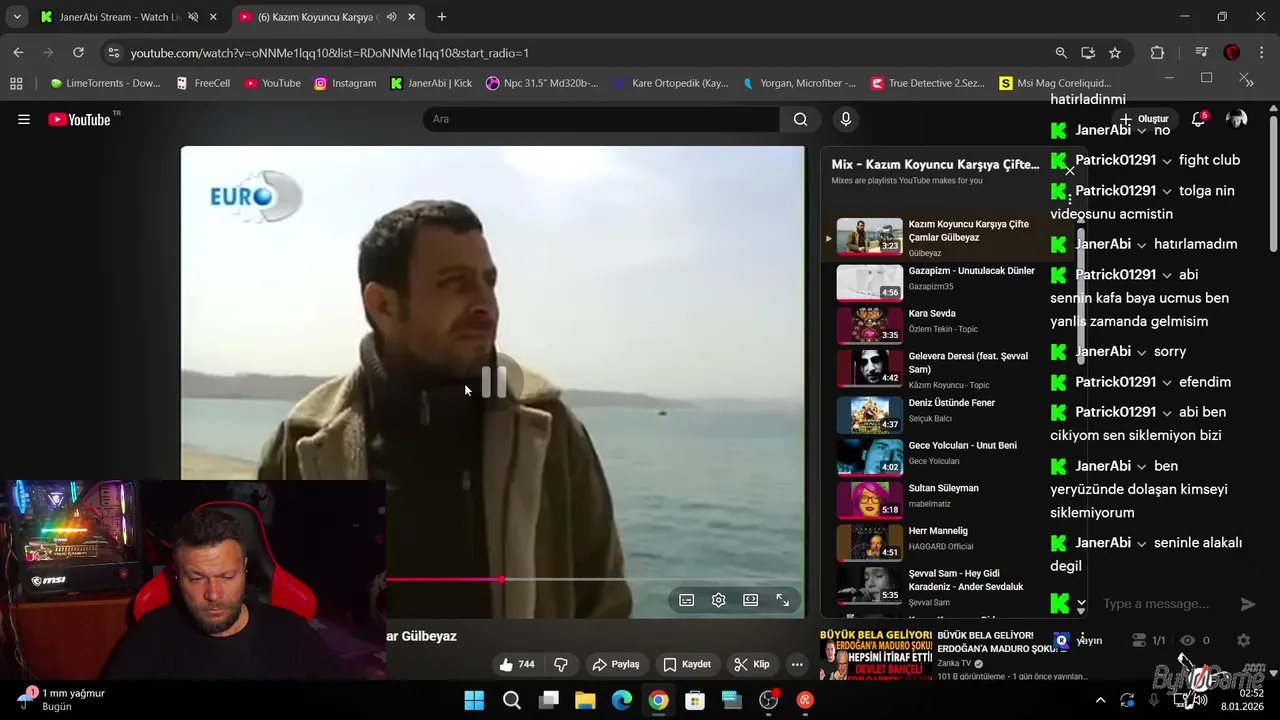Open the Klip clip tool
Screen dimensions: 1280x720
point(751,664)
